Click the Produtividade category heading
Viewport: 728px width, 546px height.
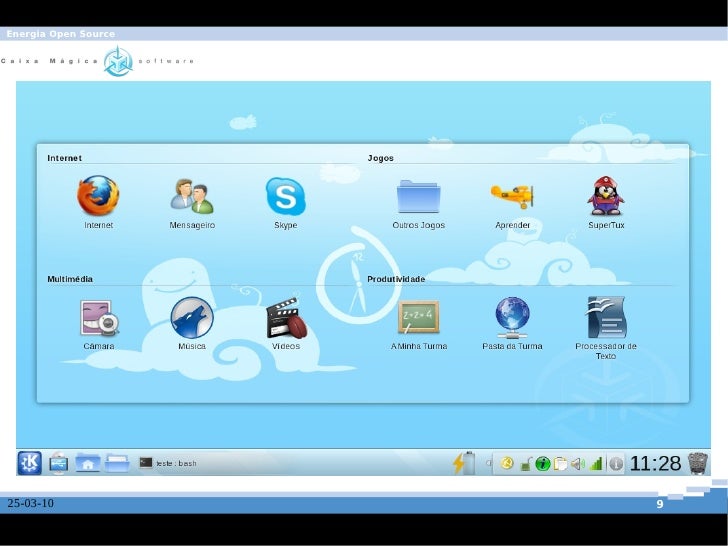pyautogui.click(x=396, y=279)
